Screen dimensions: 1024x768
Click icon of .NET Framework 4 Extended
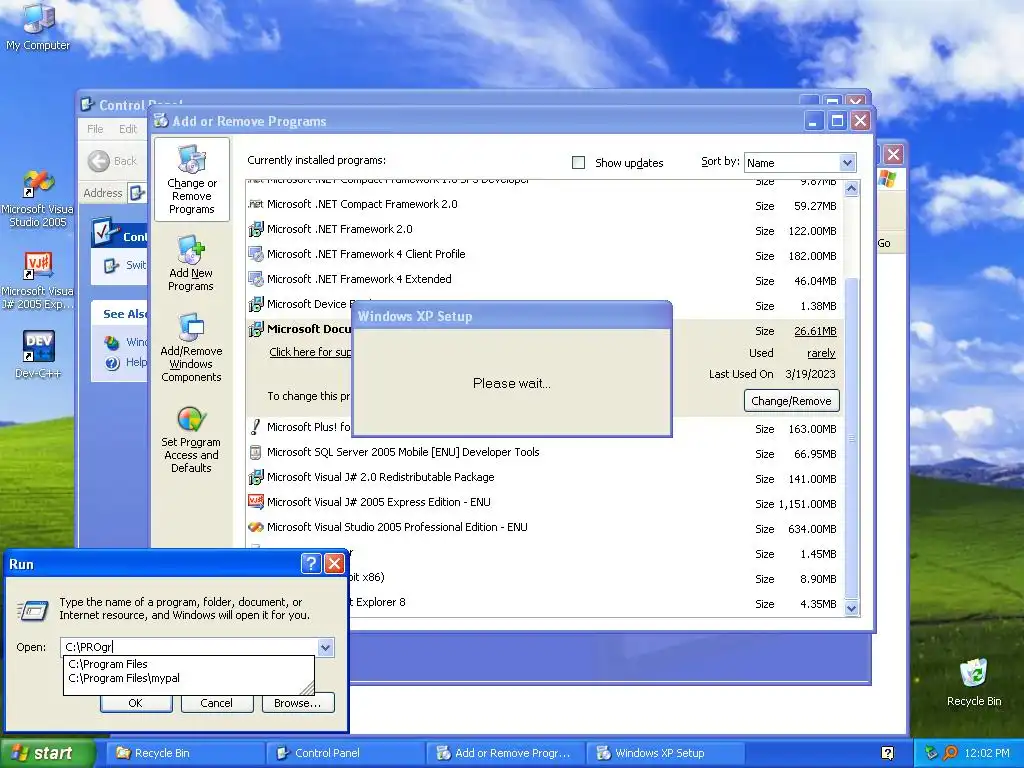[x=255, y=279]
